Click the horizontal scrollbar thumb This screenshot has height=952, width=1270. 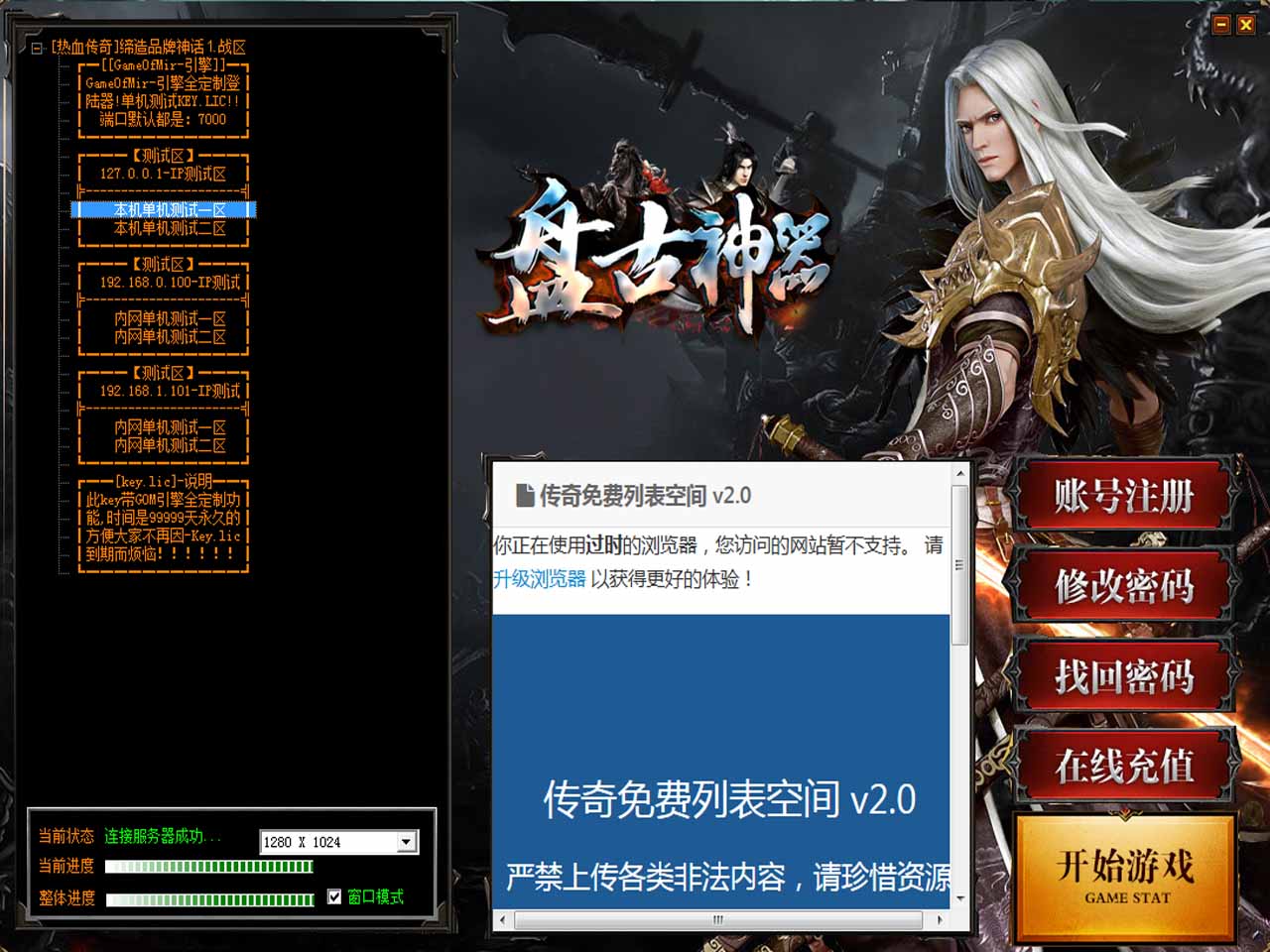tap(718, 919)
